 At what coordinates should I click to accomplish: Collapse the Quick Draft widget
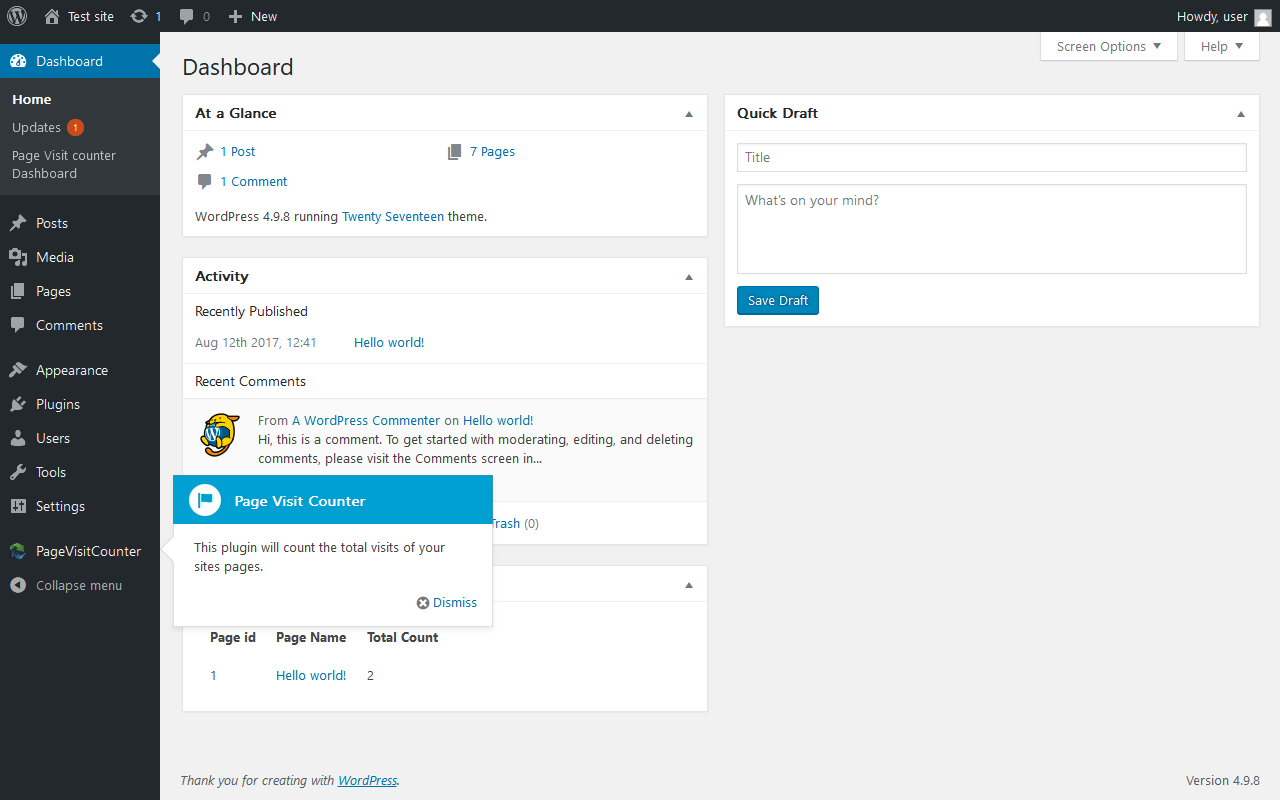coord(1241,114)
